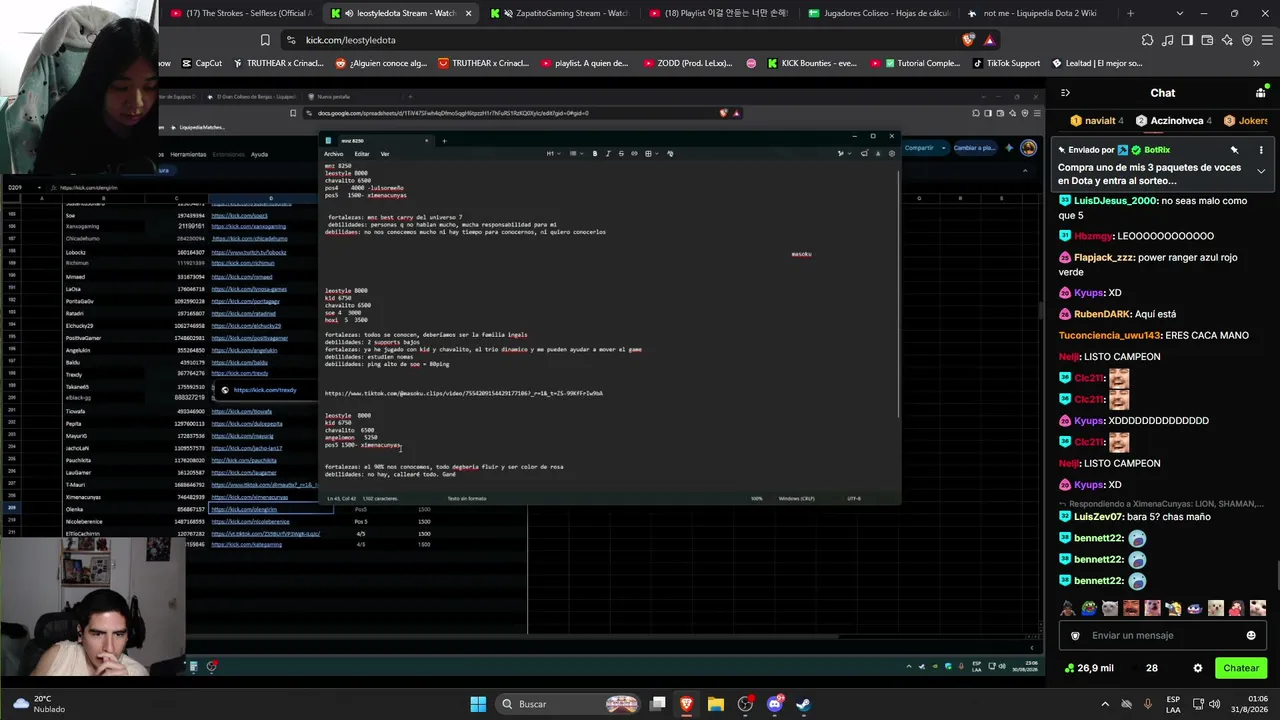Click username LuisDJesus_2000 in chat
Screen dimensions: 1280x720
point(1115,201)
